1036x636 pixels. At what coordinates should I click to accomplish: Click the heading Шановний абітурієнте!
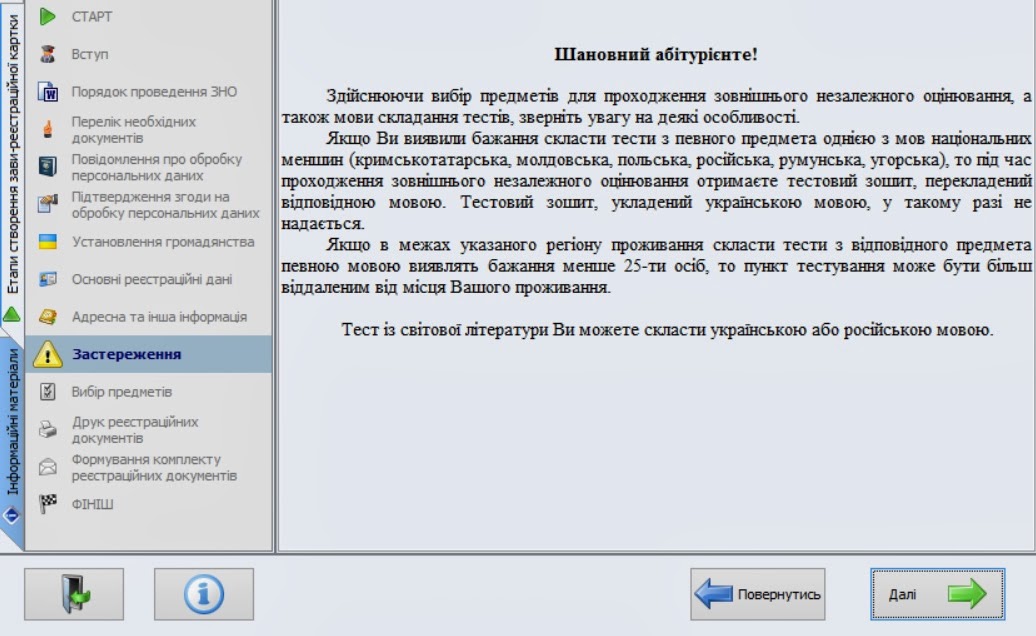(655, 54)
